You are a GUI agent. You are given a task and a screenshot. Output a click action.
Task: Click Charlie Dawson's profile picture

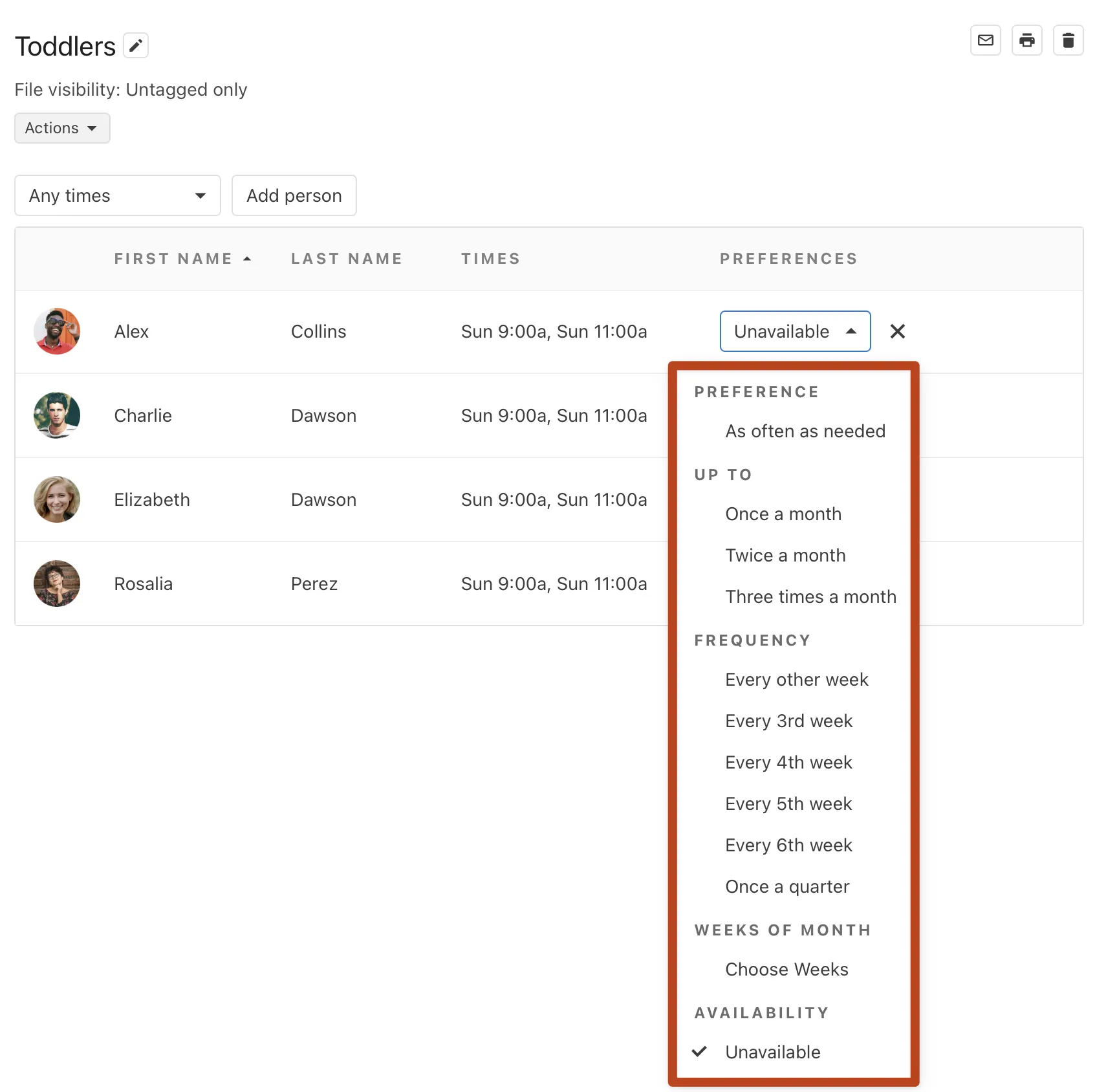click(x=57, y=415)
